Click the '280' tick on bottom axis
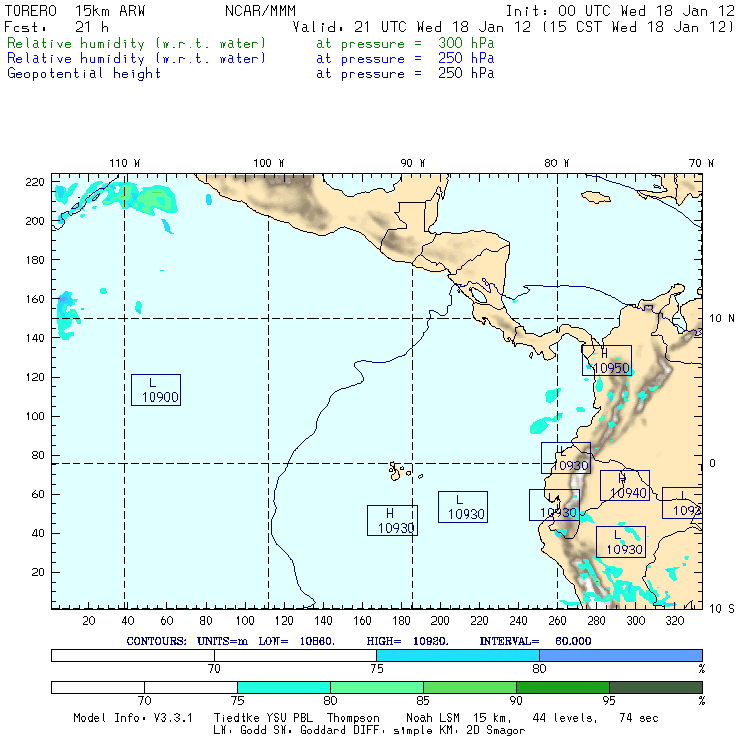The height and width of the screenshot is (740, 740). point(597,621)
